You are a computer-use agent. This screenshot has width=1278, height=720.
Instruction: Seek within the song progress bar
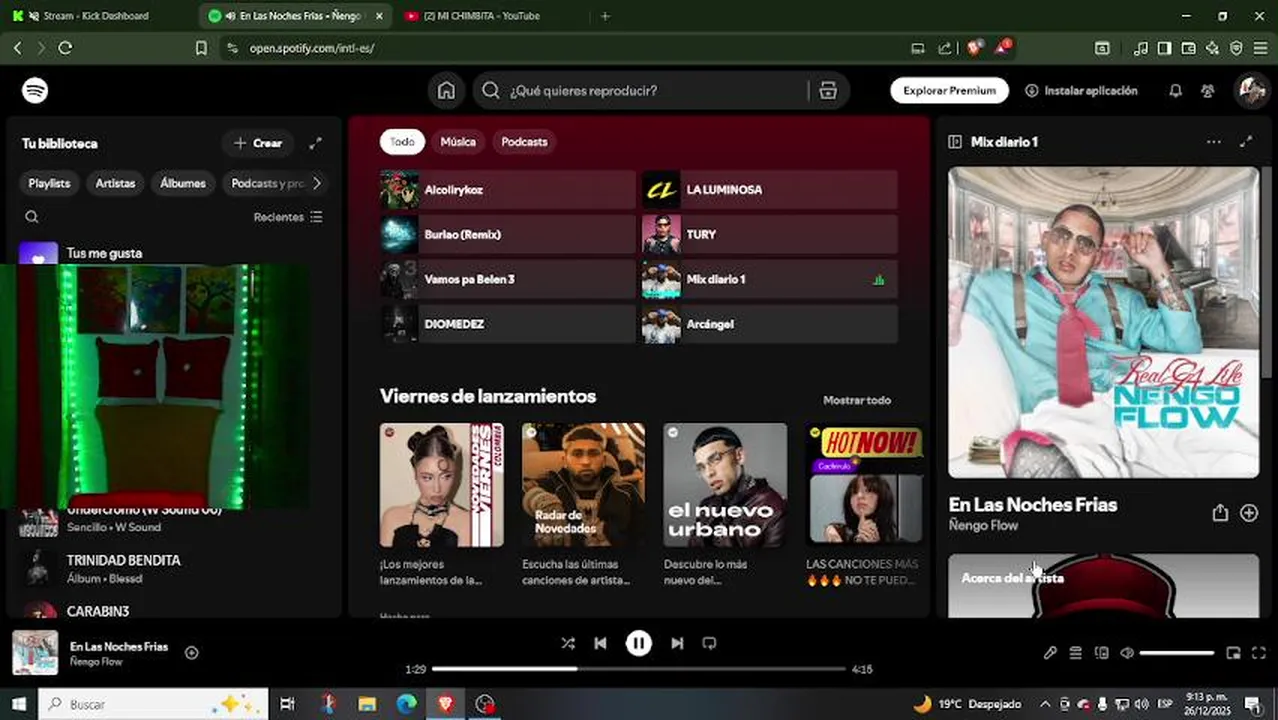(x=639, y=669)
